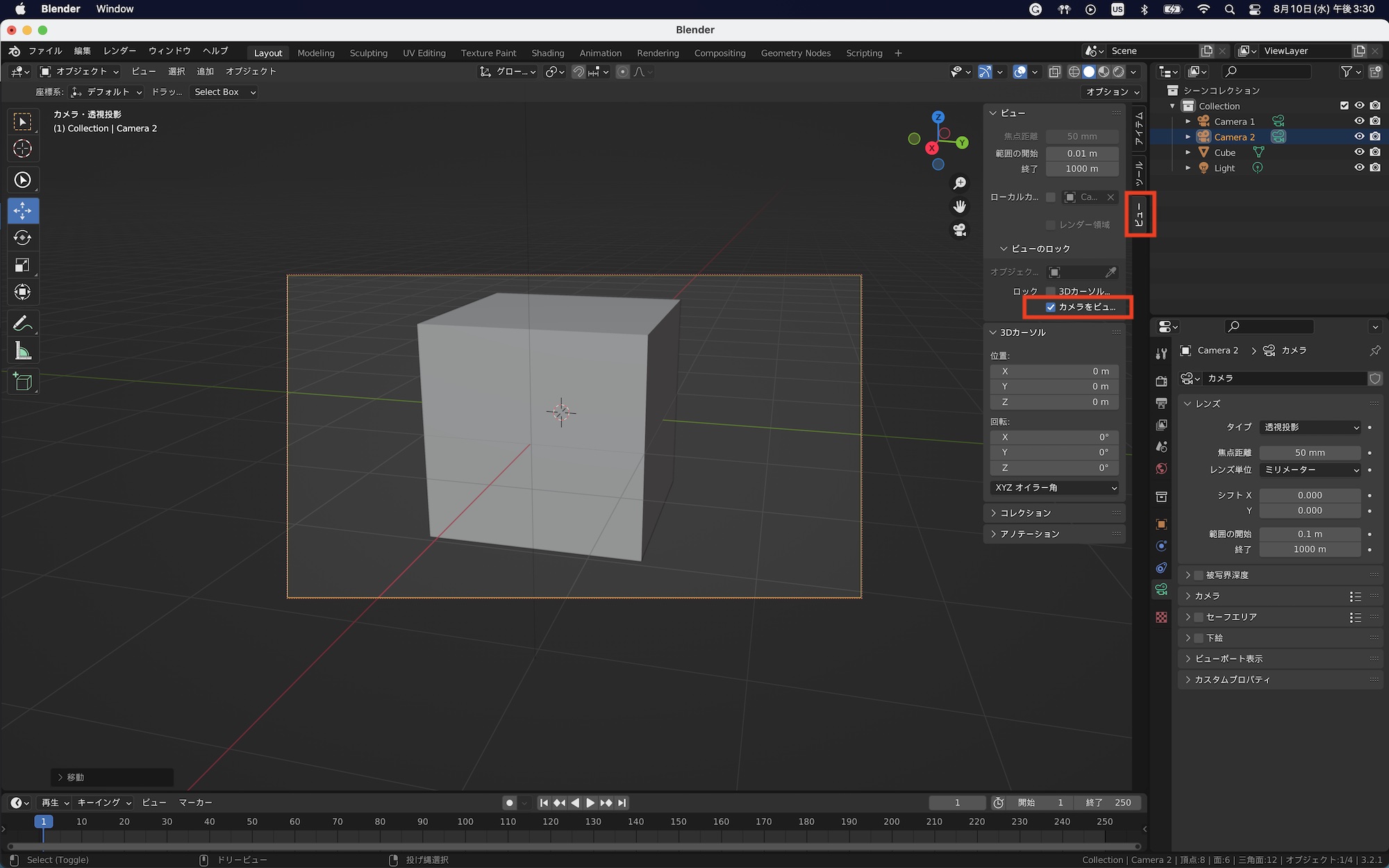
Task: Open the Output properties printer tab
Action: [1161, 403]
